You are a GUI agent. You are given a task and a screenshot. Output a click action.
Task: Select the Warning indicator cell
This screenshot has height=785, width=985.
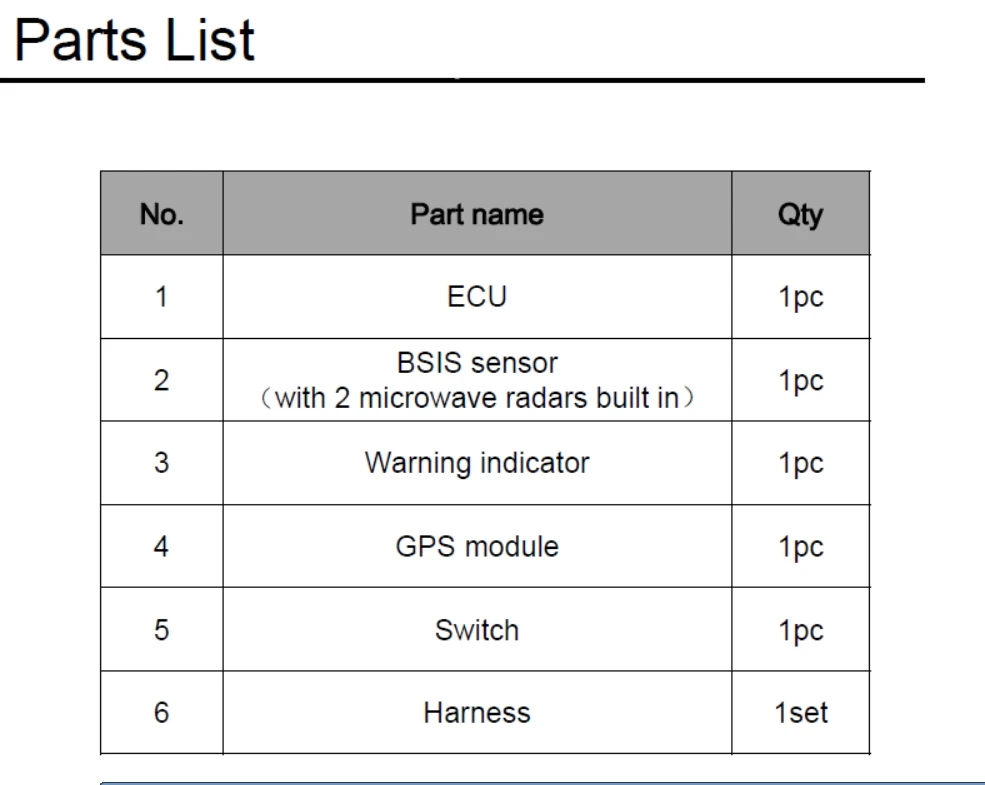click(477, 463)
